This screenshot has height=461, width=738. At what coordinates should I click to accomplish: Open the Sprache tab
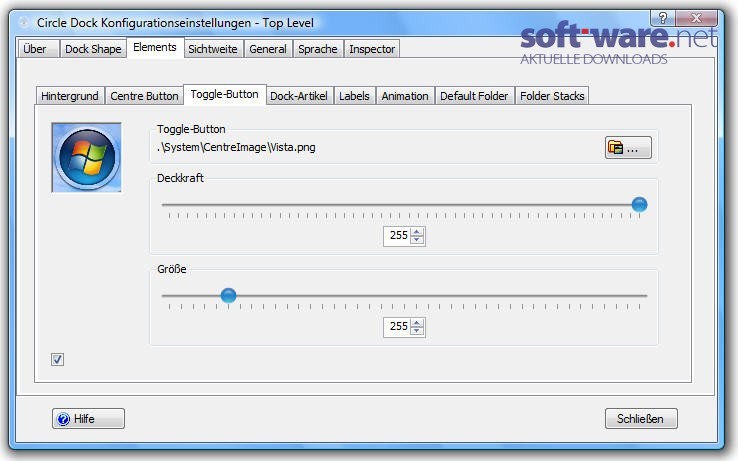[x=318, y=49]
